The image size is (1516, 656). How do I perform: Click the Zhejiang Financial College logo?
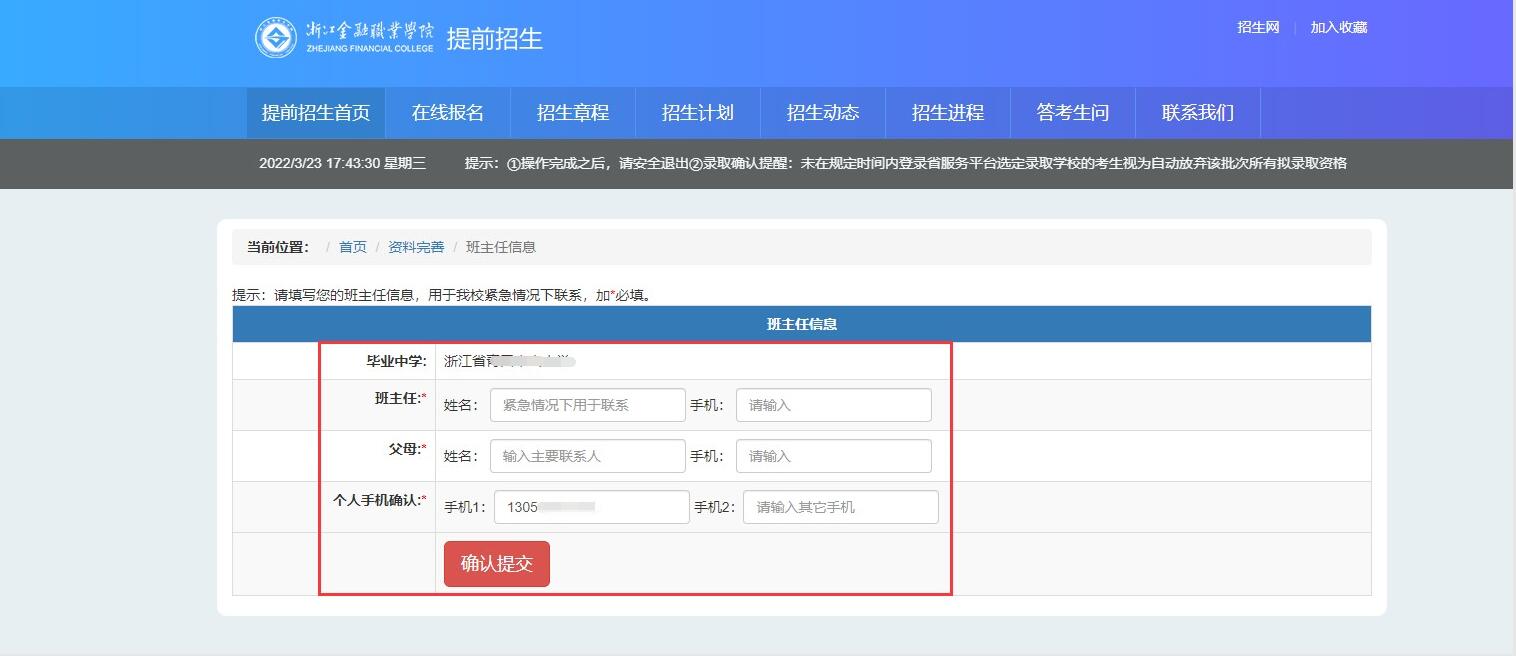(345, 38)
